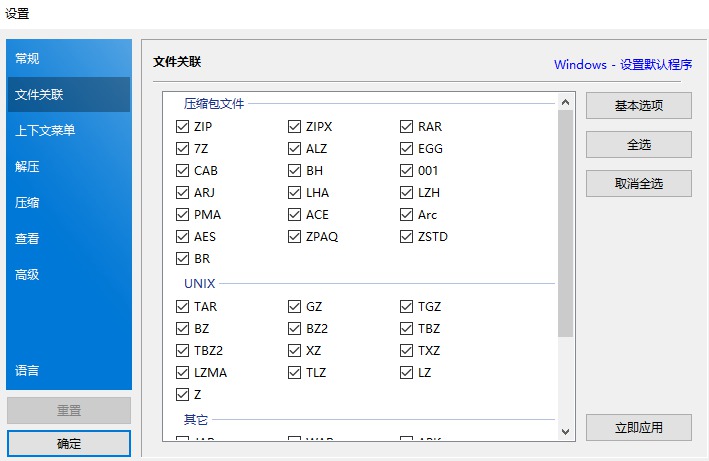Image resolution: width=709 pixels, height=461 pixels.
Task: Open the 常规 settings tab
Action: (x=69, y=58)
